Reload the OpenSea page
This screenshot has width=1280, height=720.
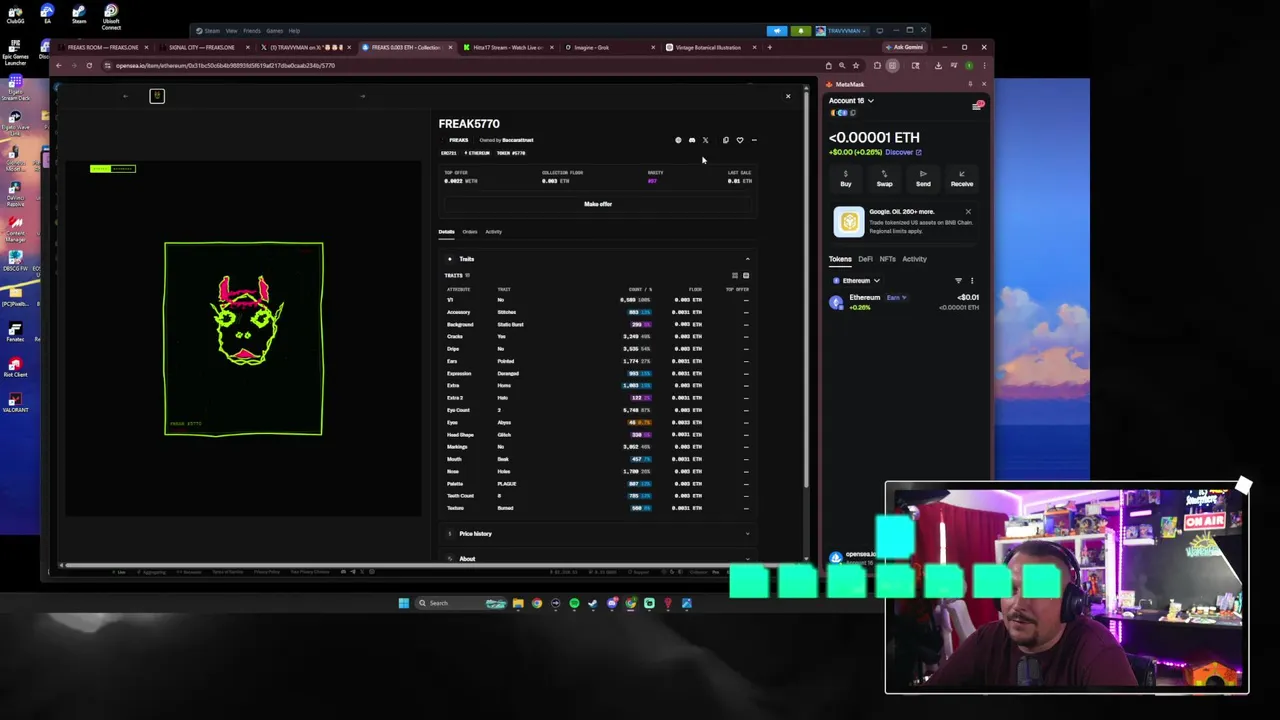pyautogui.click(x=89, y=66)
